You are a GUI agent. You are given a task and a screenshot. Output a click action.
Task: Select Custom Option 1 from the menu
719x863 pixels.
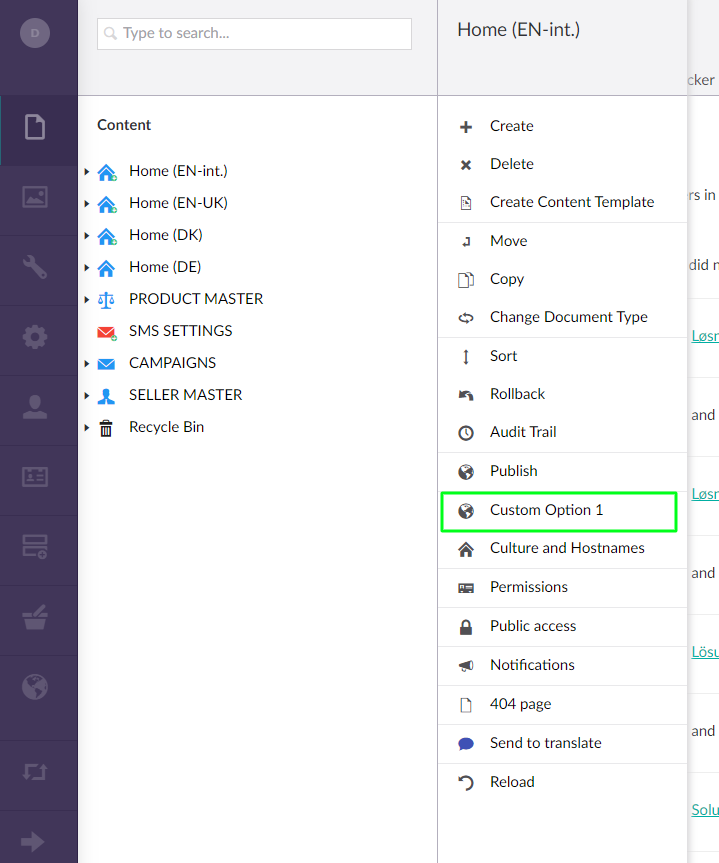point(545,510)
